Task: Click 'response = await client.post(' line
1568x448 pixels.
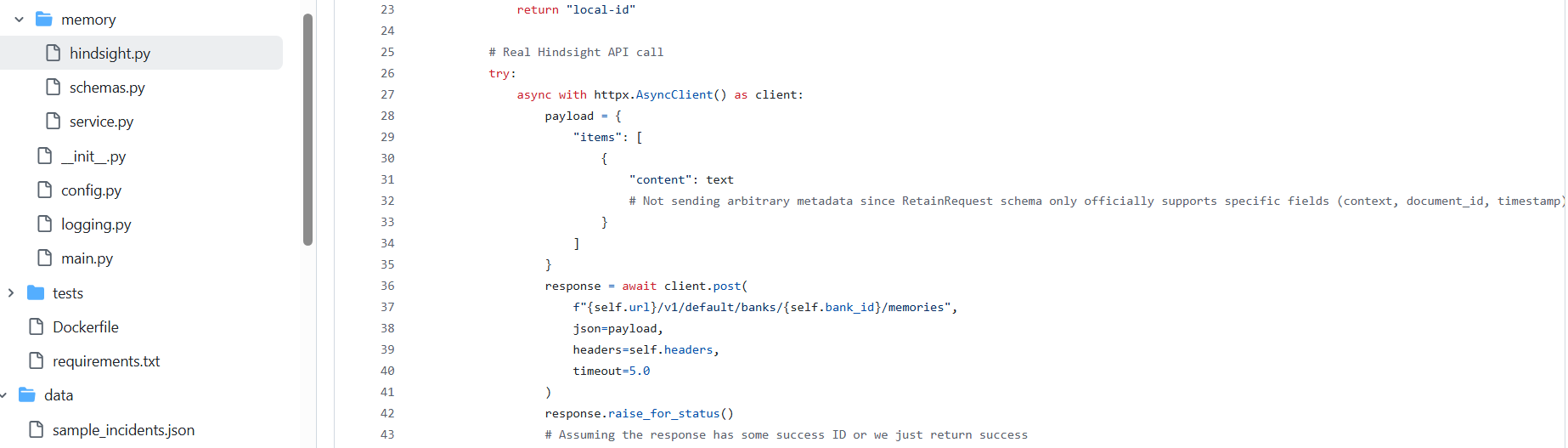Action: tap(646, 286)
